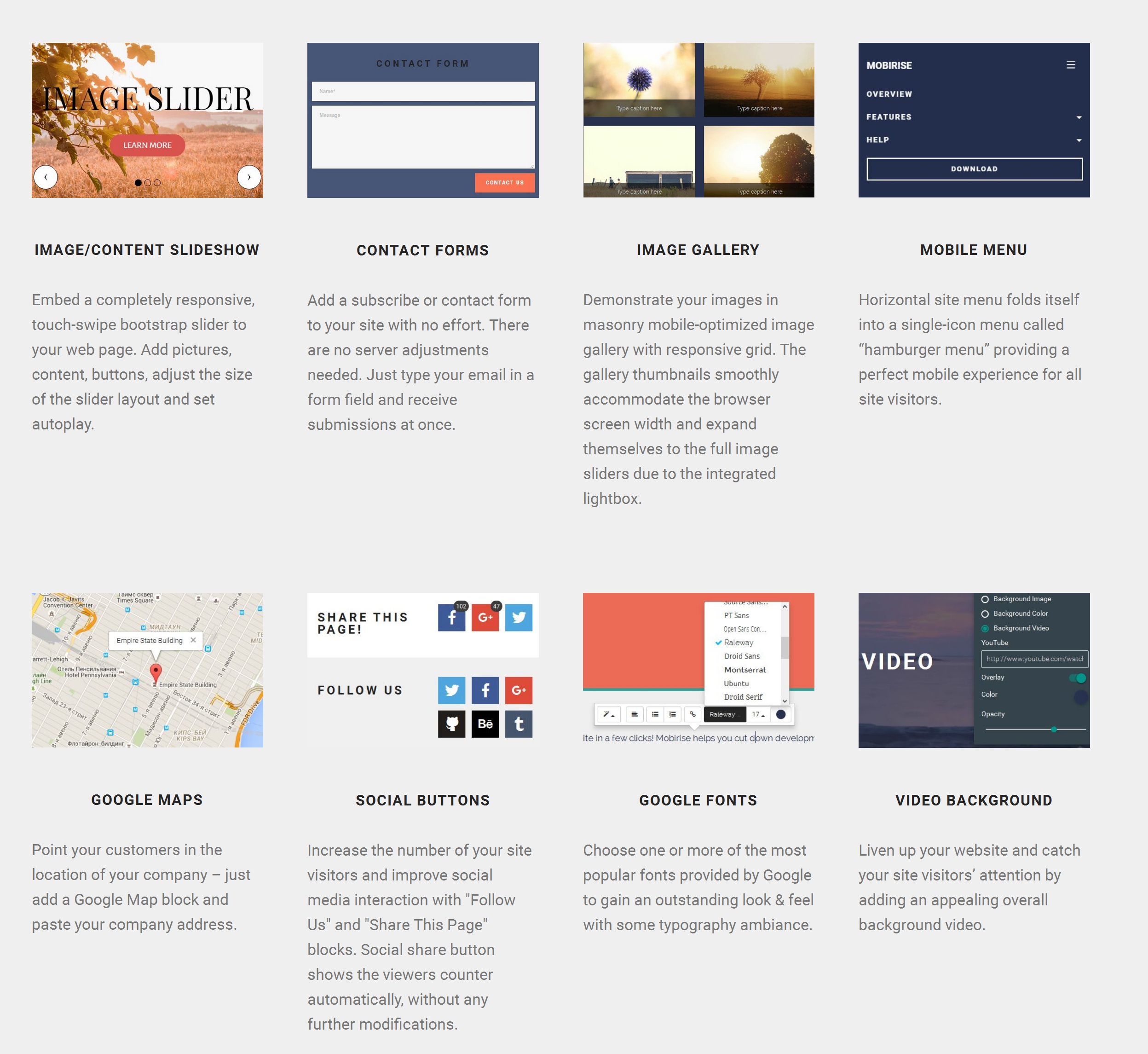Image resolution: width=1148 pixels, height=1054 pixels.
Task: Click the Facebook share icon
Action: click(452, 618)
